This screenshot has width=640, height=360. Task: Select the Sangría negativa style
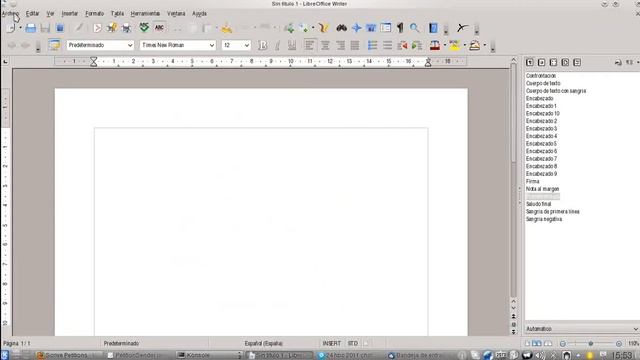[544, 219]
